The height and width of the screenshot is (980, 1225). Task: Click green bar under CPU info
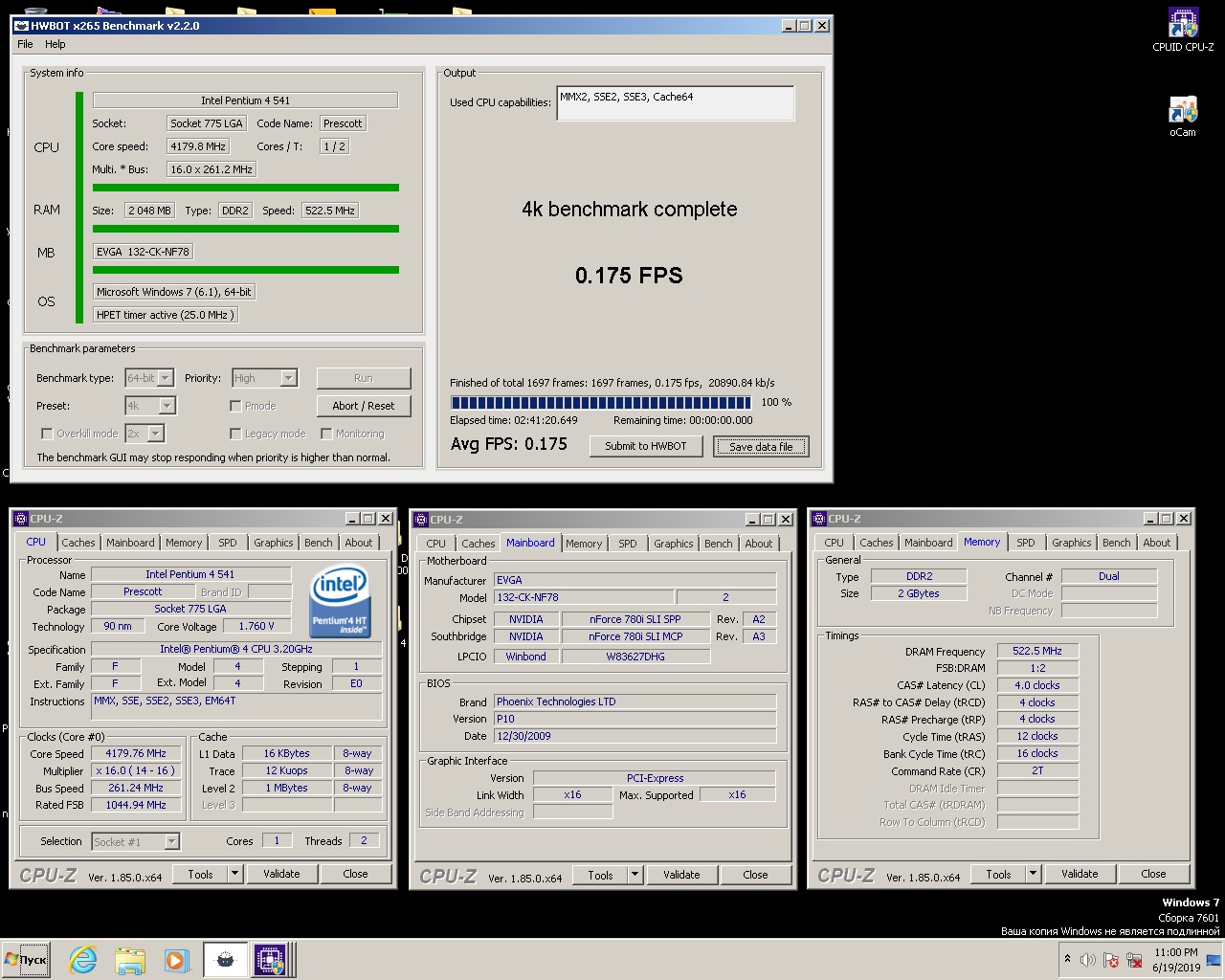click(x=246, y=188)
